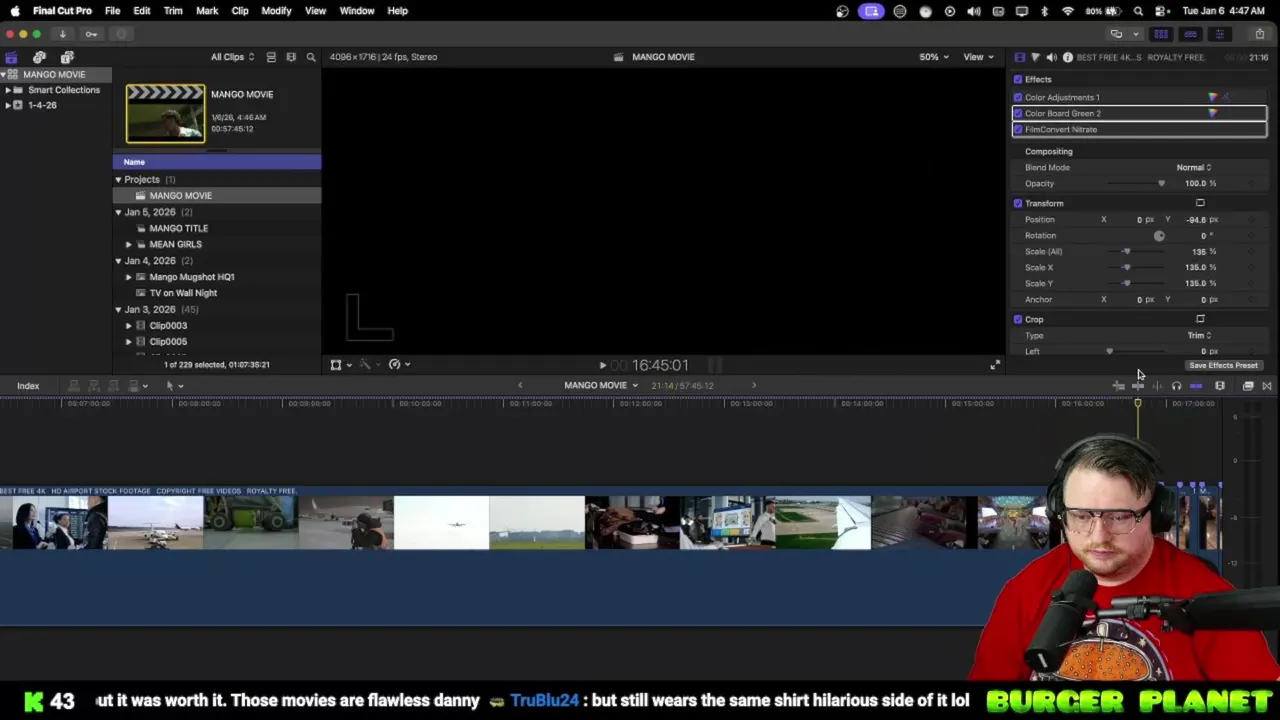Disable the Transform checkbox
Image resolution: width=1280 pixels, height=720 pixels.
coord(1018,203)
